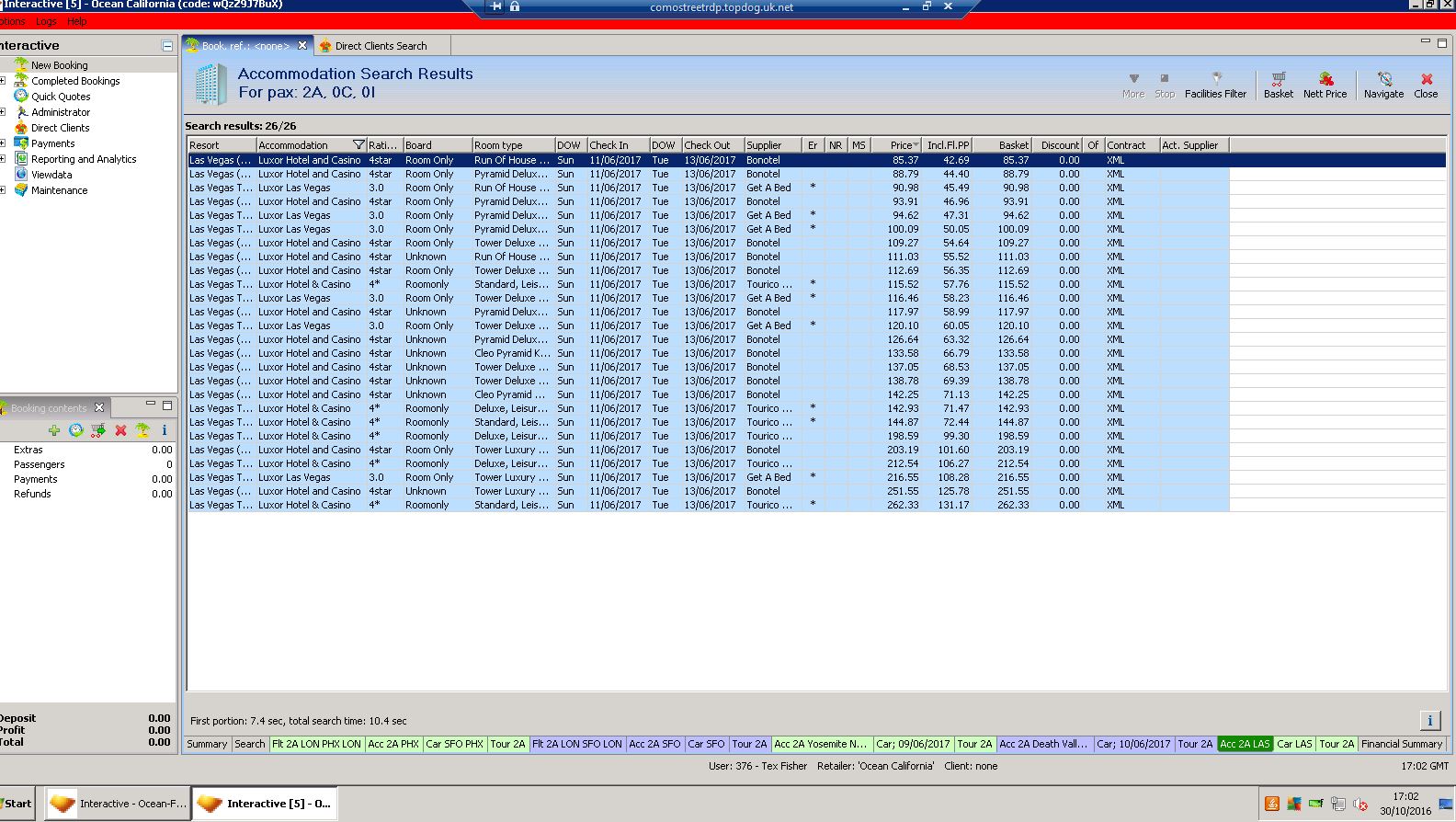The image size is (1456, 822).
Task: Open the Car; 10/06/2017 tab
Action: (1133, 744)
